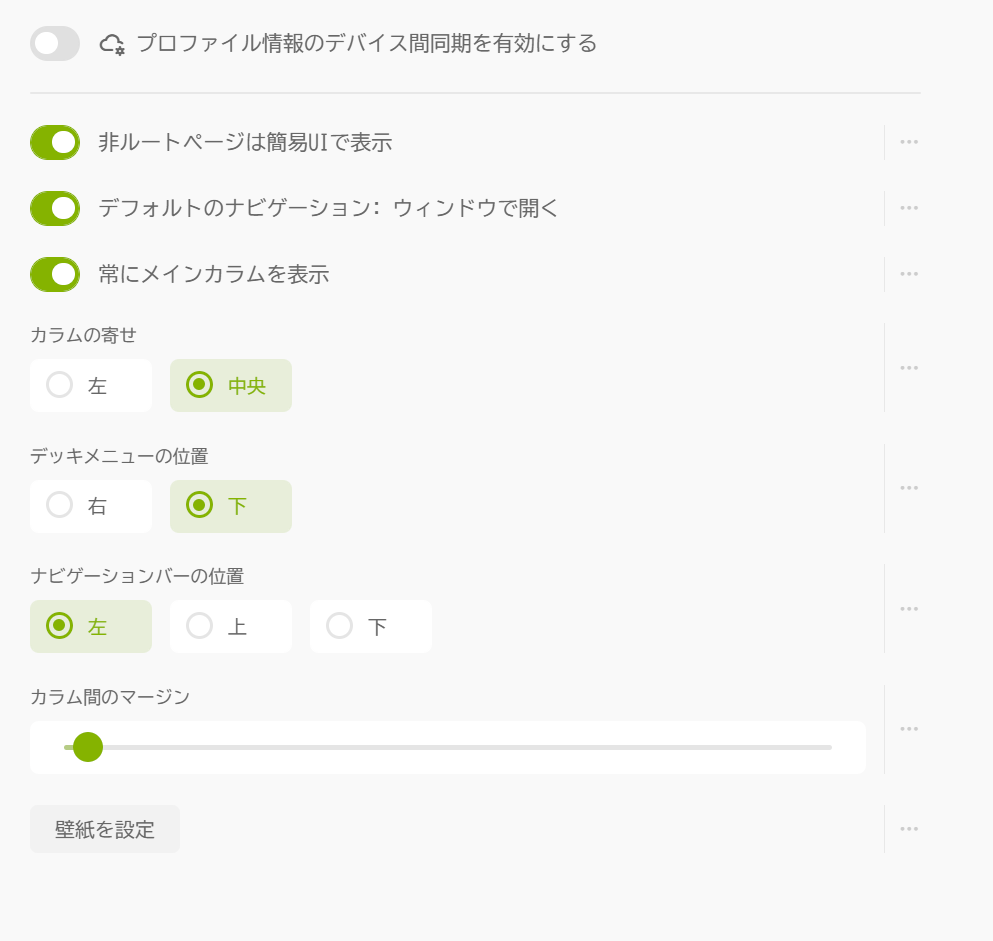Select 右 for deck menu position
This screenshot has width=993, height=941.
[x=90, y=506]
